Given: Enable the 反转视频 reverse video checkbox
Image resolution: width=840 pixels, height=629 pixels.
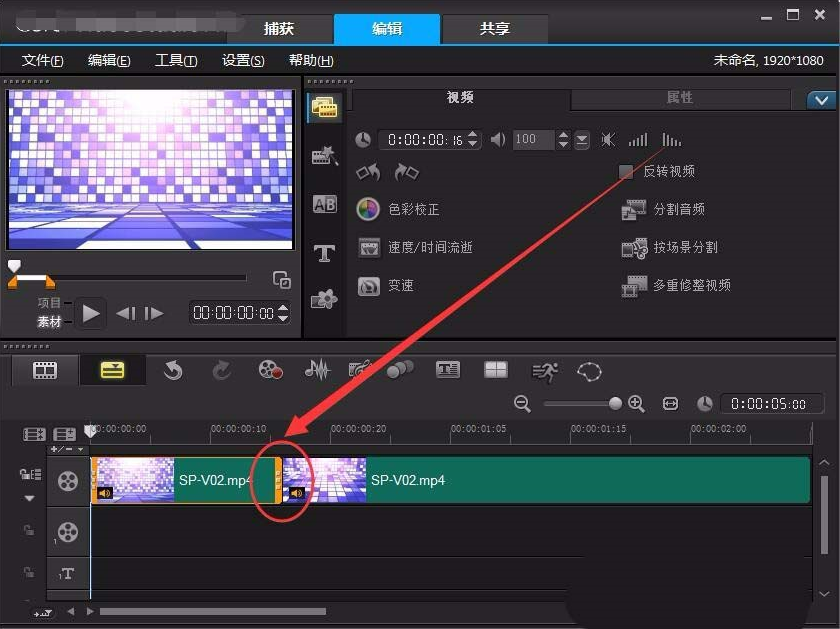Looking at the screenshot, I should pos(626,170).
